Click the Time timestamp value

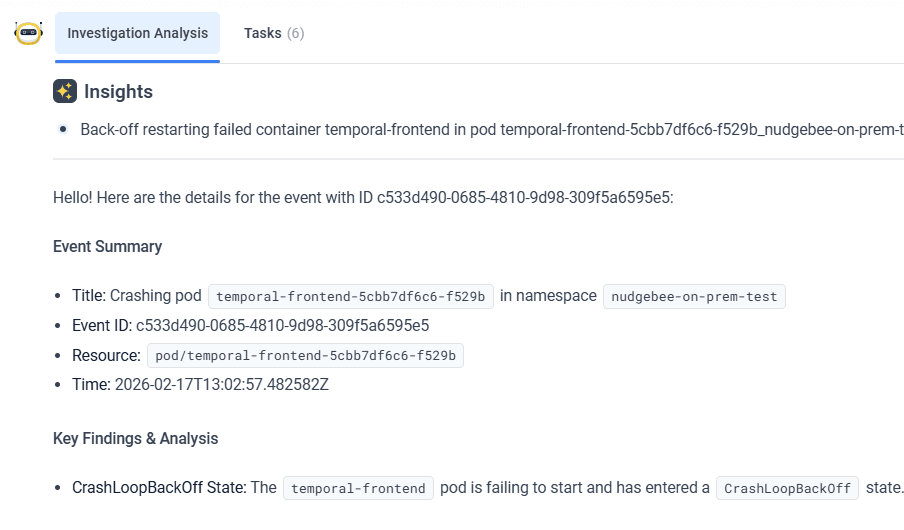221,384
